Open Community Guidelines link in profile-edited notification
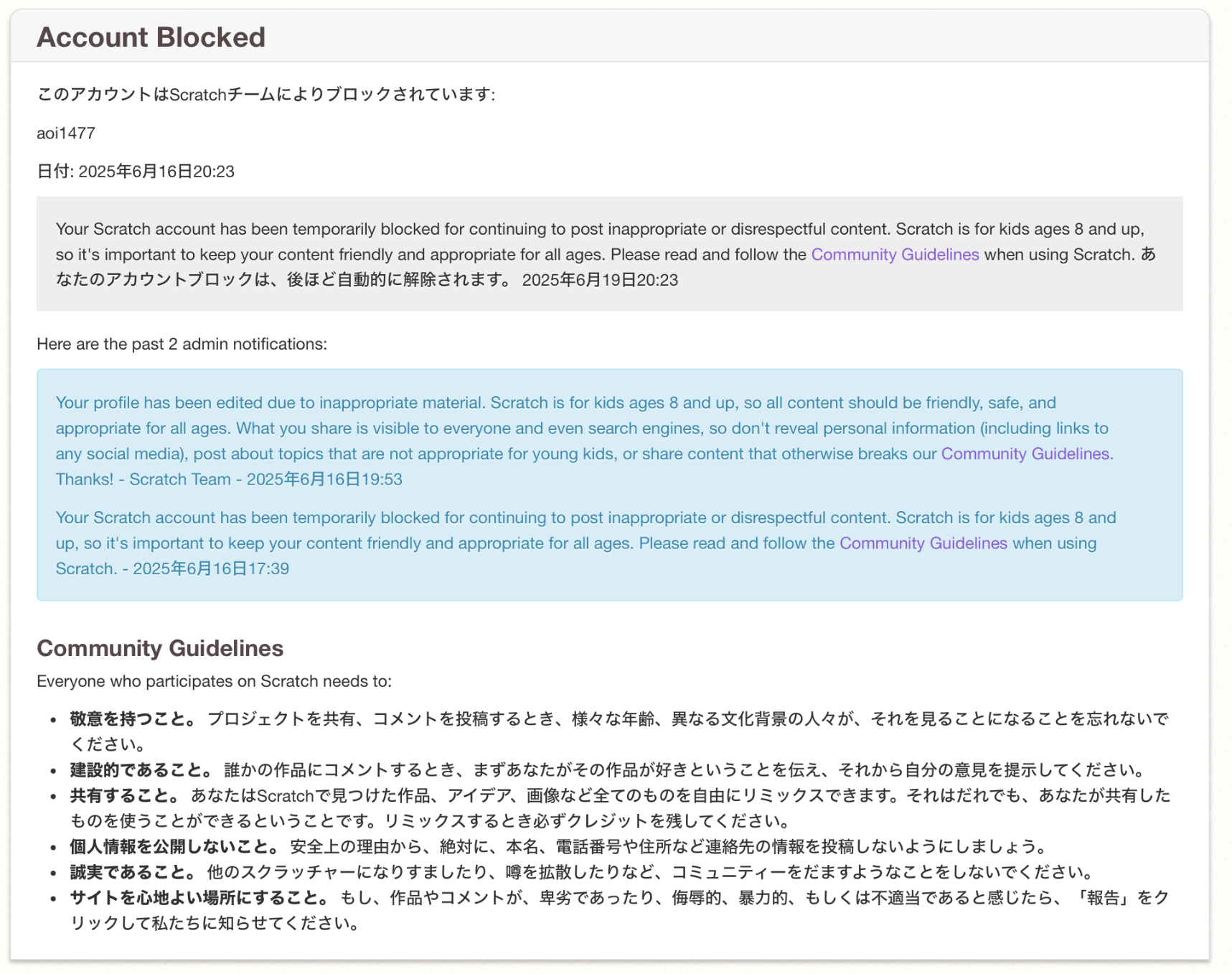Viewport: 1232px width, 974px height. point(1025,454)
